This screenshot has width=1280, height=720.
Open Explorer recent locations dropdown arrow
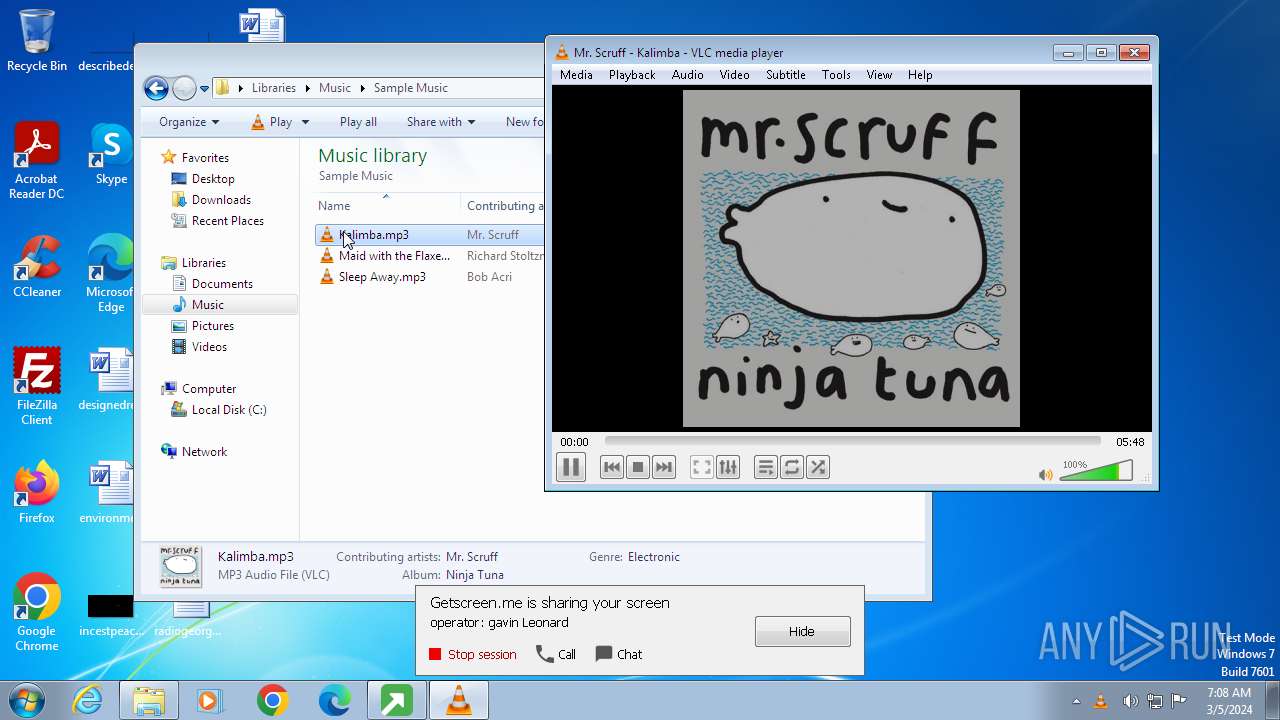point(204,88)
